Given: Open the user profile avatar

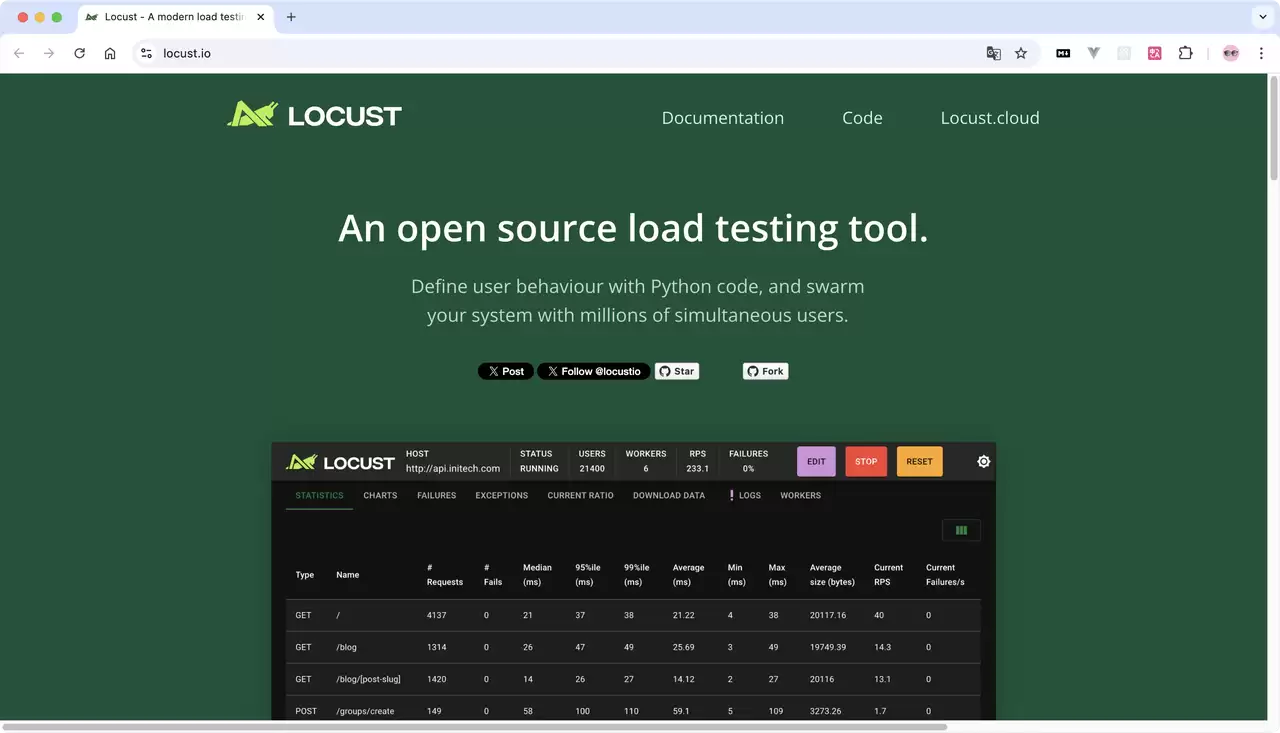Looking at the screenshot, I should pyautogui.click(x=1231, y=53).
